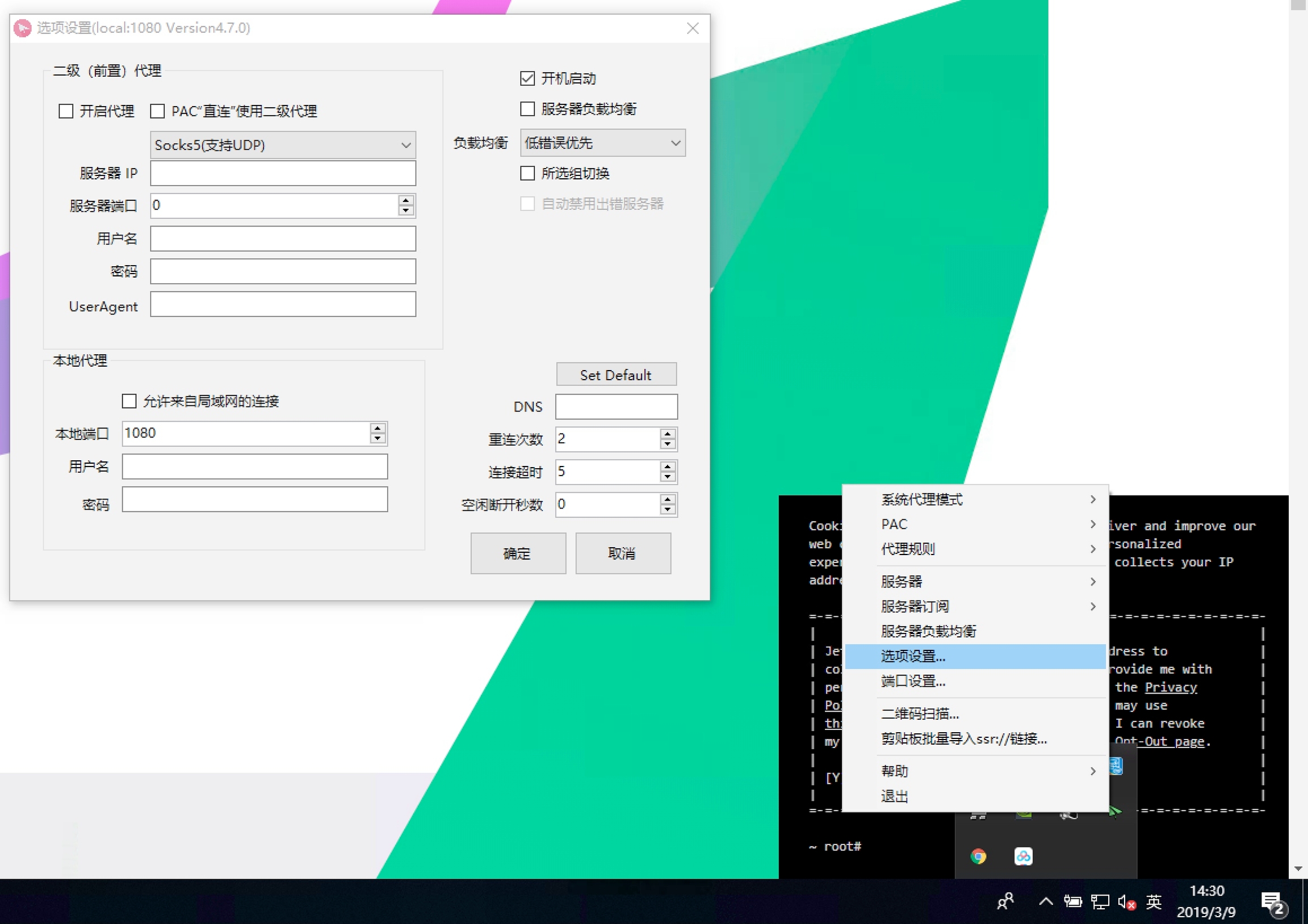Switch input method via 英 icon
Image resolution: width=1308 pixels, height=924 pixels.
(1154, 902)
